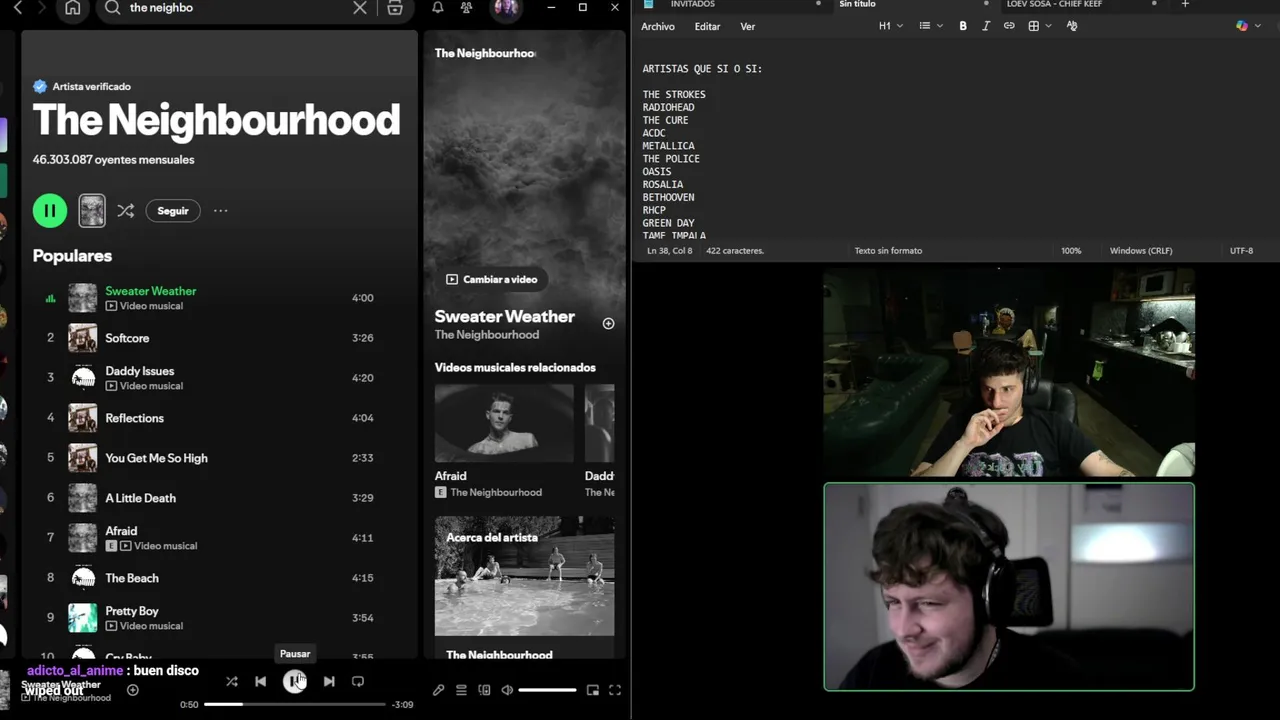Open the play queue icon
The image size is (1280, 720).
click(461, 690)
